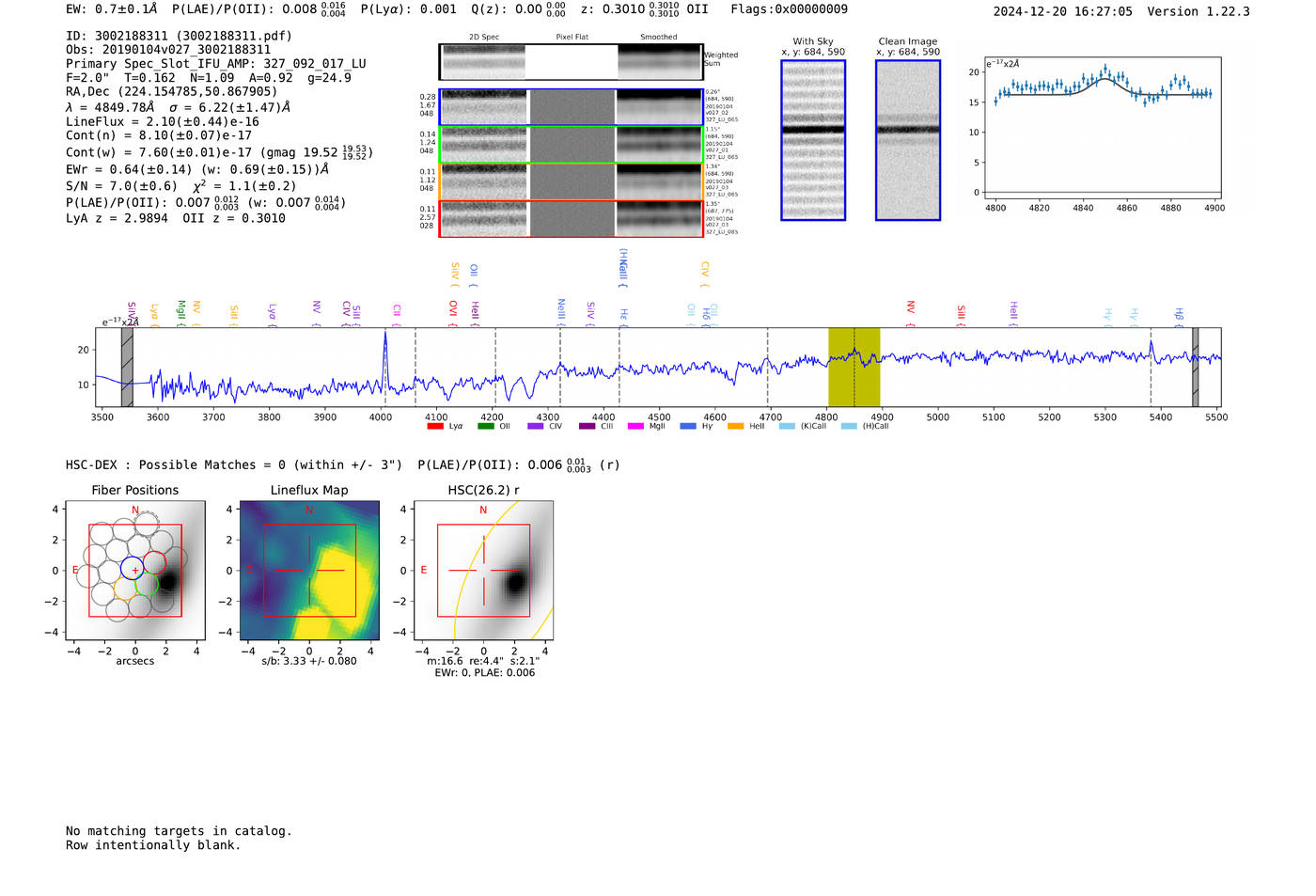Open the Fiber Positions plot
This screenshot has width=1316, height=896.
coord(135,571)
